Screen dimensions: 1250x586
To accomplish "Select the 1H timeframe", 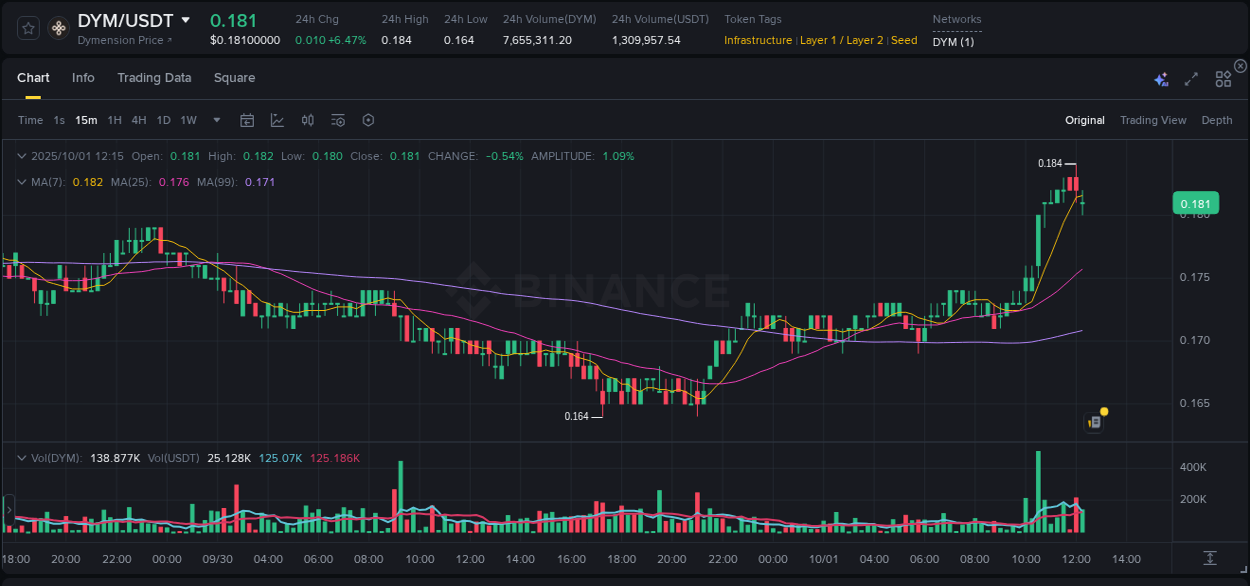I will [114, 120].
